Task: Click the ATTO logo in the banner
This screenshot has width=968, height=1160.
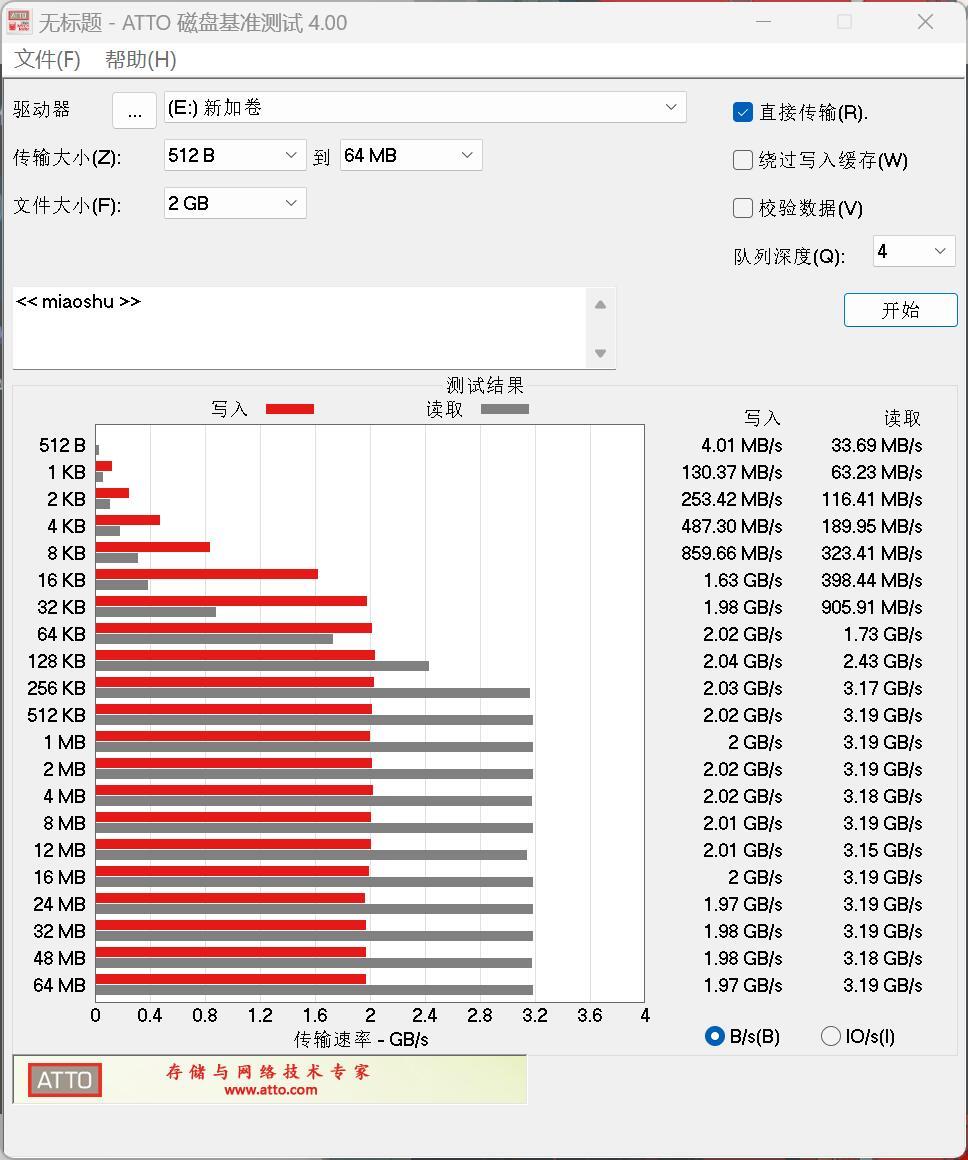Action: (64, 1080)
